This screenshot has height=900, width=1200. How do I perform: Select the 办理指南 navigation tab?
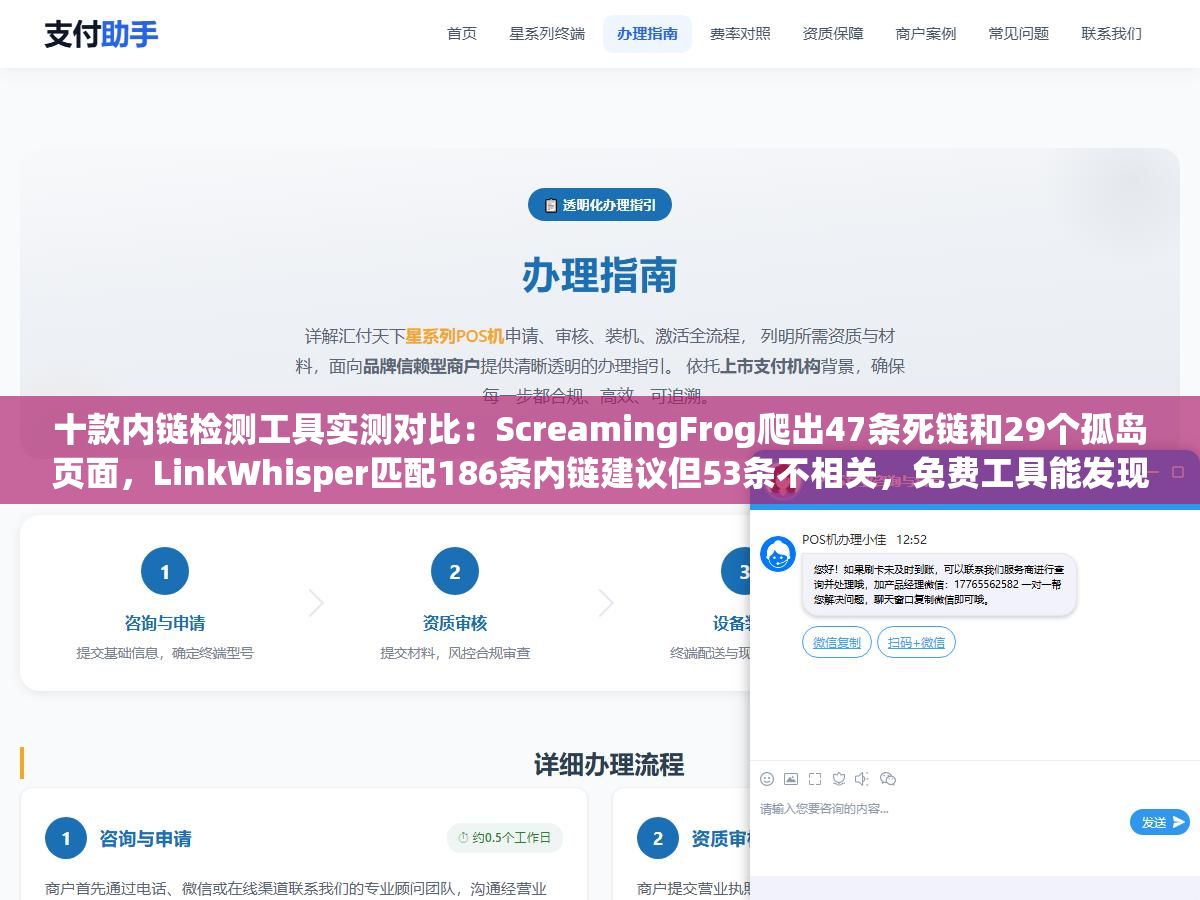tap(647, 33)
